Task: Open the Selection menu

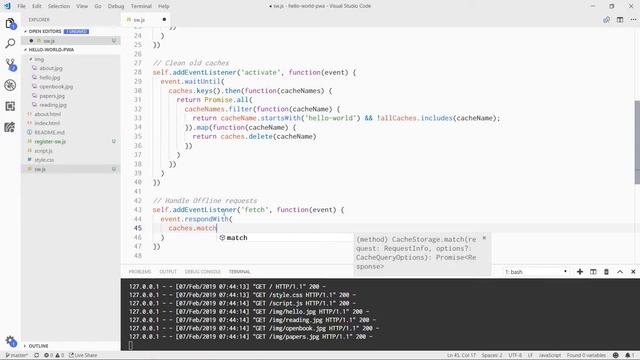Action: coord(59,6)
